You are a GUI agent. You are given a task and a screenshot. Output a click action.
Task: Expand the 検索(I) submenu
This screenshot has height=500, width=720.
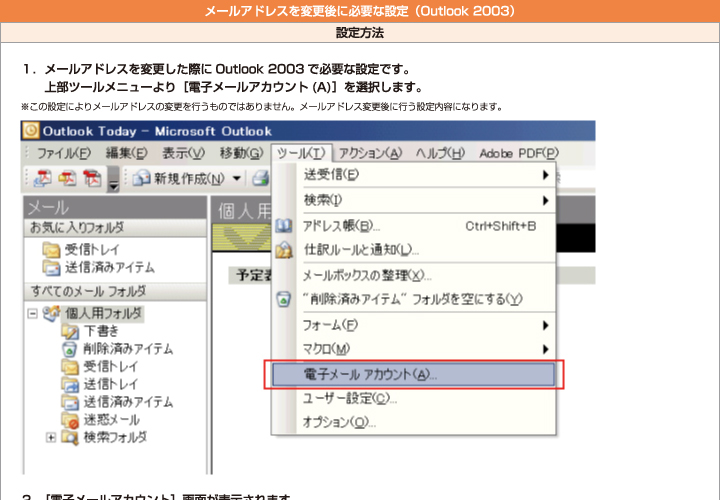click(413, 200)
